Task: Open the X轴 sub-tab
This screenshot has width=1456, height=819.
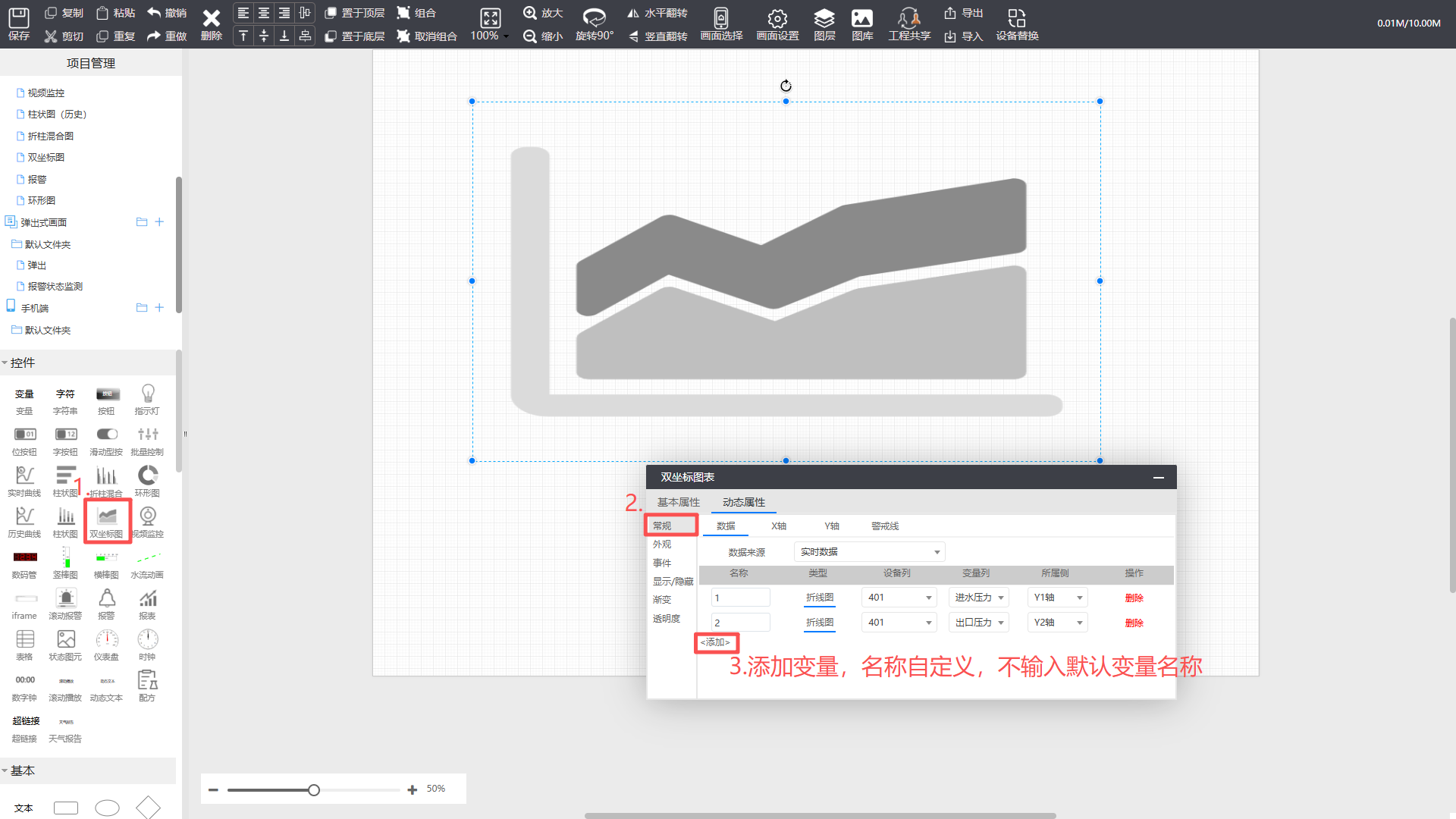Action: point(779,526)
